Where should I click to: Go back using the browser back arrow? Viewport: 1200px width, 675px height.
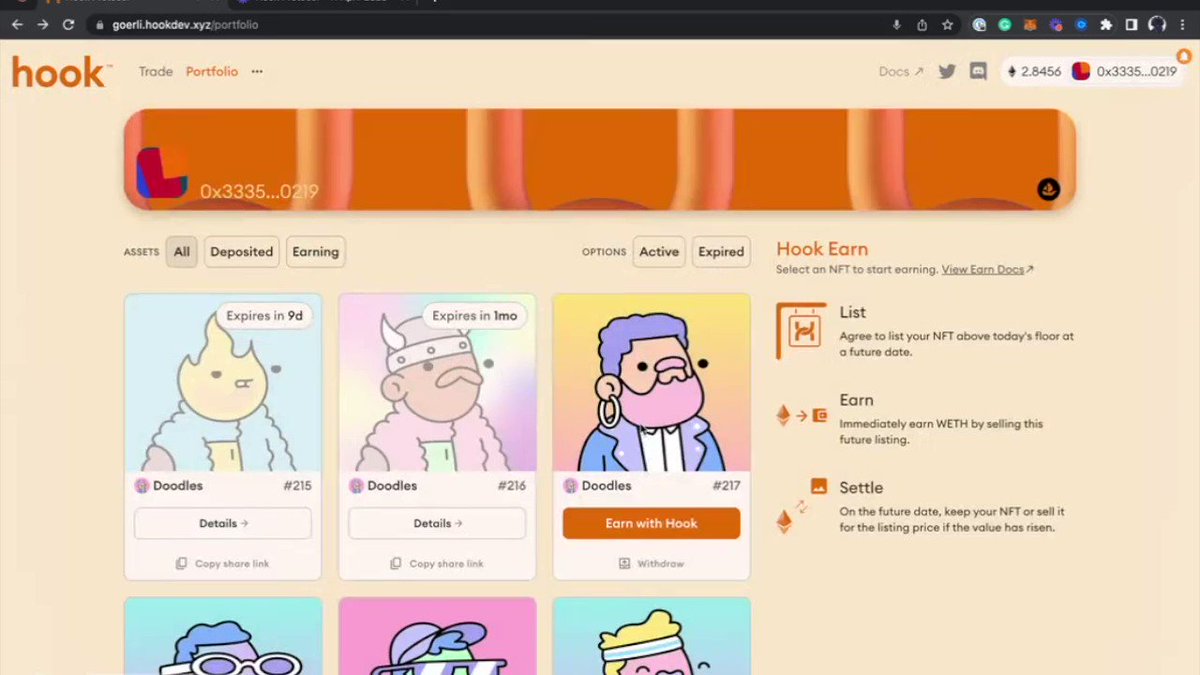[x=17, y=24]
